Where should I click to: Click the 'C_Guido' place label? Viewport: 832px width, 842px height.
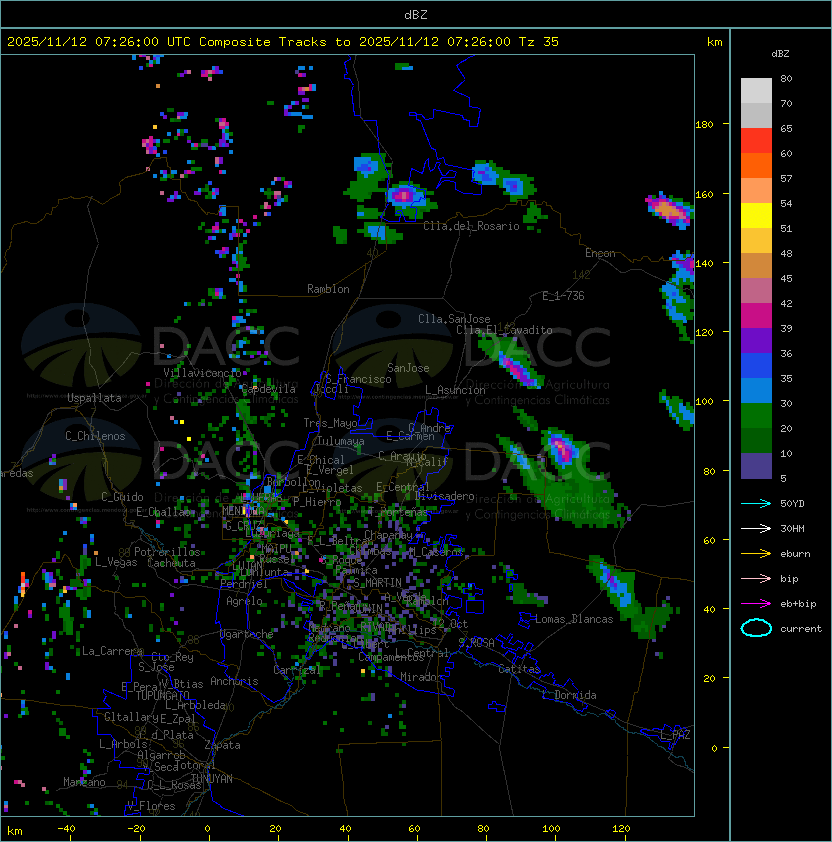point(122,497)
